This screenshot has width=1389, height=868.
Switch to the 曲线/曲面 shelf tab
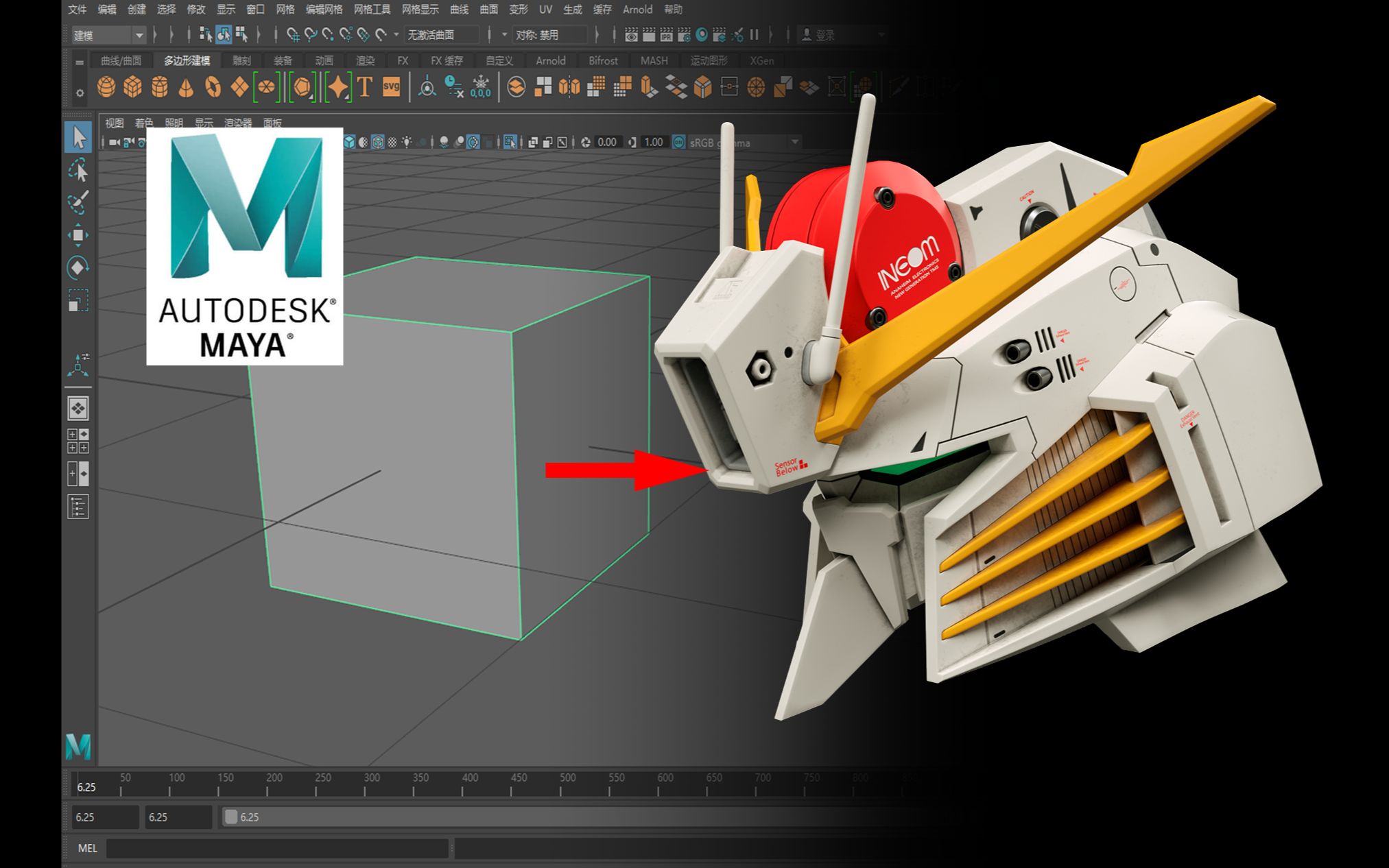[121, 61]
